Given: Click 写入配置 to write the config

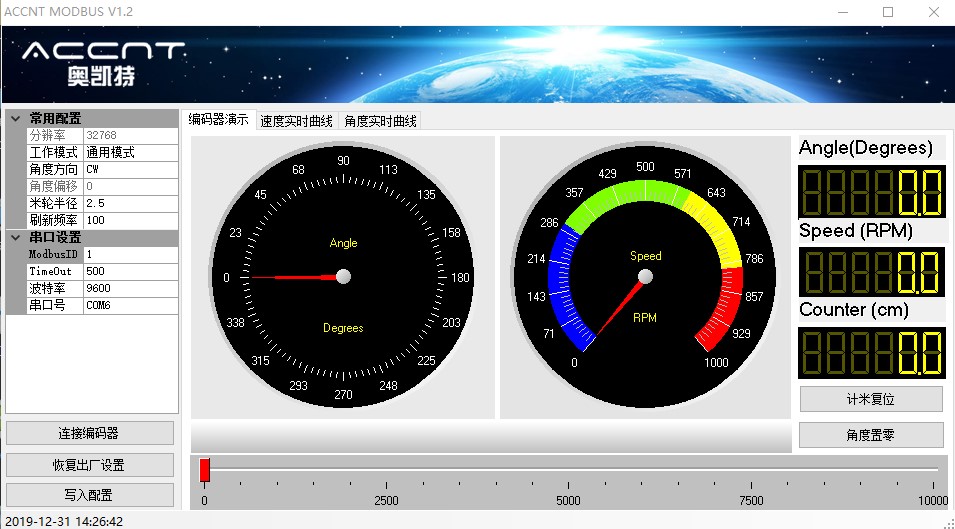Looking at the screenshot, I should [90, 495].
